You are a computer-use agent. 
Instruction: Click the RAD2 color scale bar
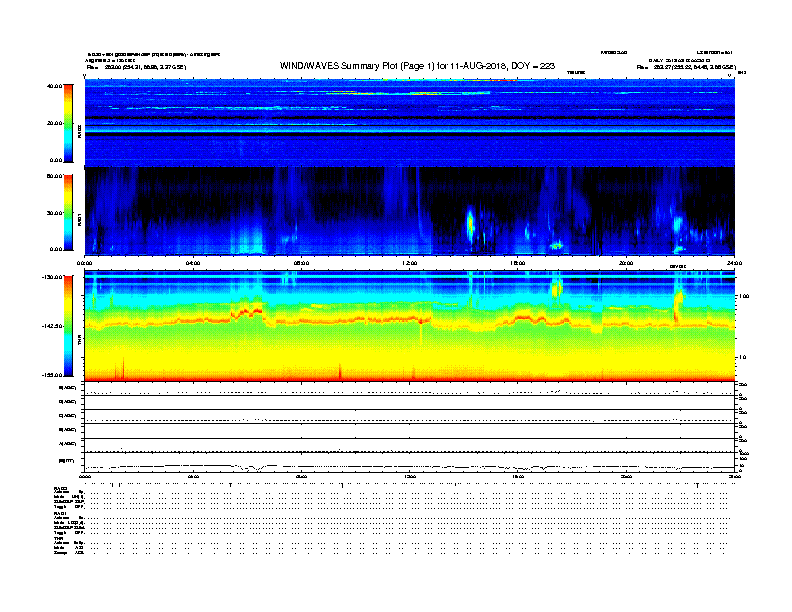pyautogui.click(x=68, y=123)
